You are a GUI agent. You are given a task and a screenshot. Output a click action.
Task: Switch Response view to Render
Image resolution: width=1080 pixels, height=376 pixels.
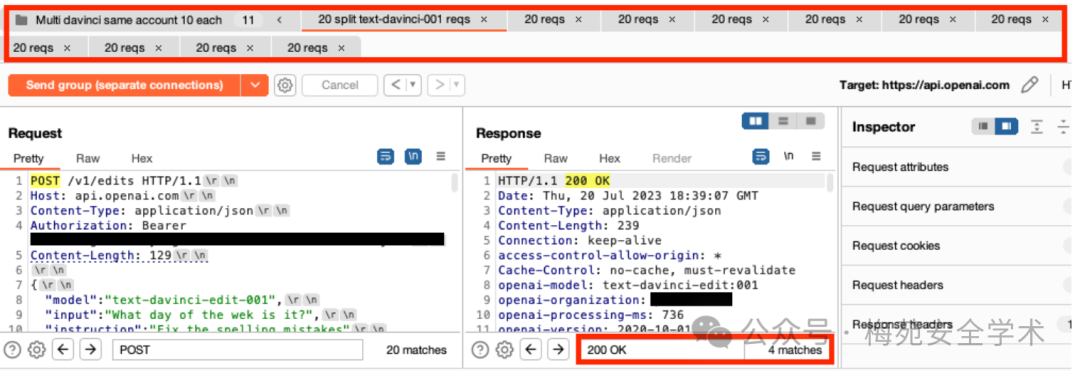coord(672,158)
